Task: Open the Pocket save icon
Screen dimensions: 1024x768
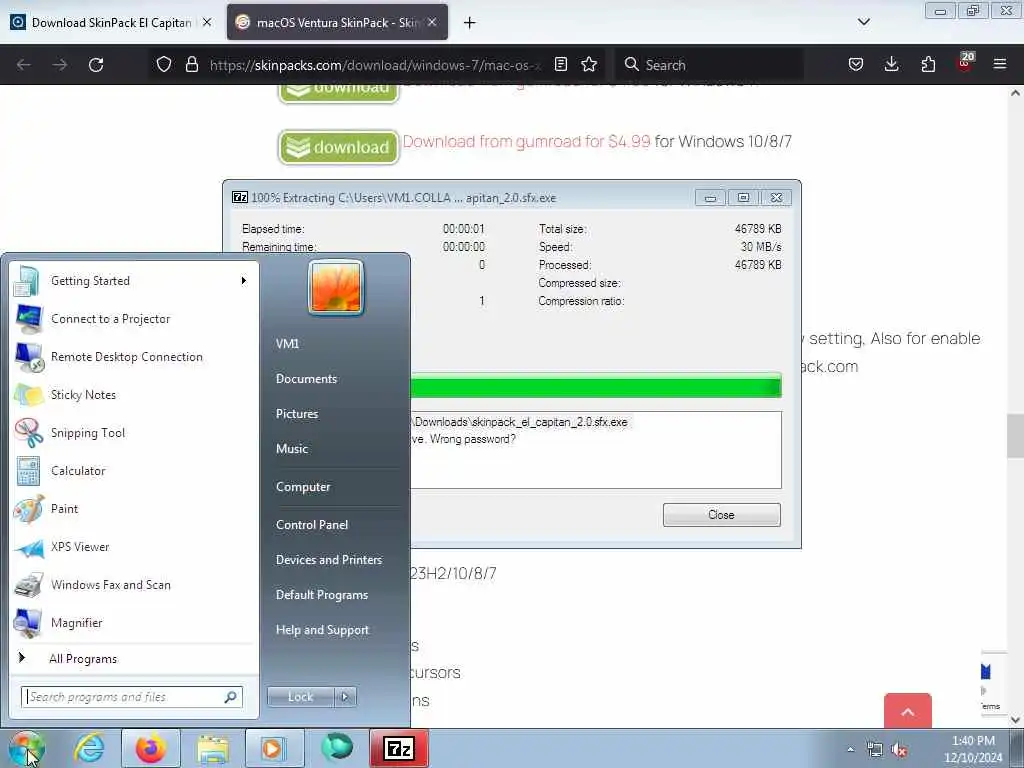Action: tap(856, 64)
